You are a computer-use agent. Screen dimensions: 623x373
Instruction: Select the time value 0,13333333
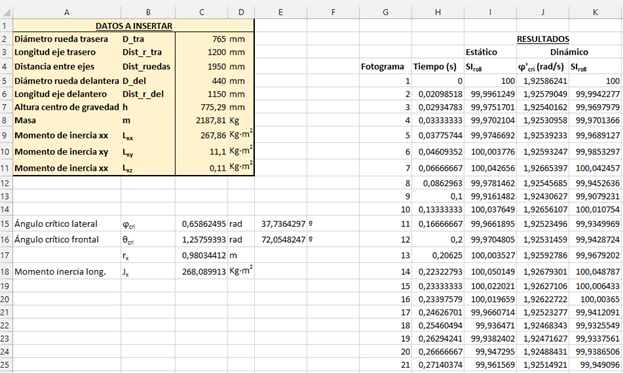click(438, 209)
